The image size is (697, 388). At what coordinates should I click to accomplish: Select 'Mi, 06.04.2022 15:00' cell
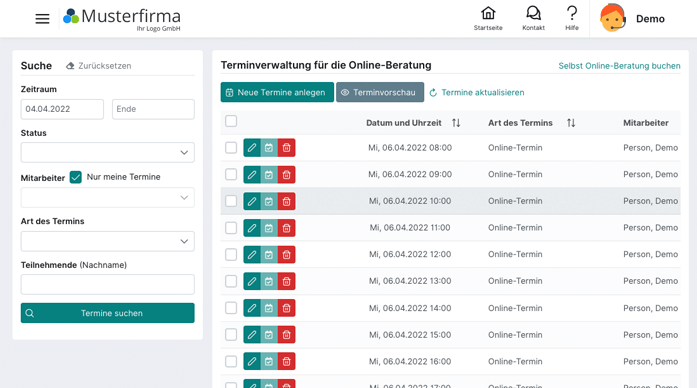point(410,335)
